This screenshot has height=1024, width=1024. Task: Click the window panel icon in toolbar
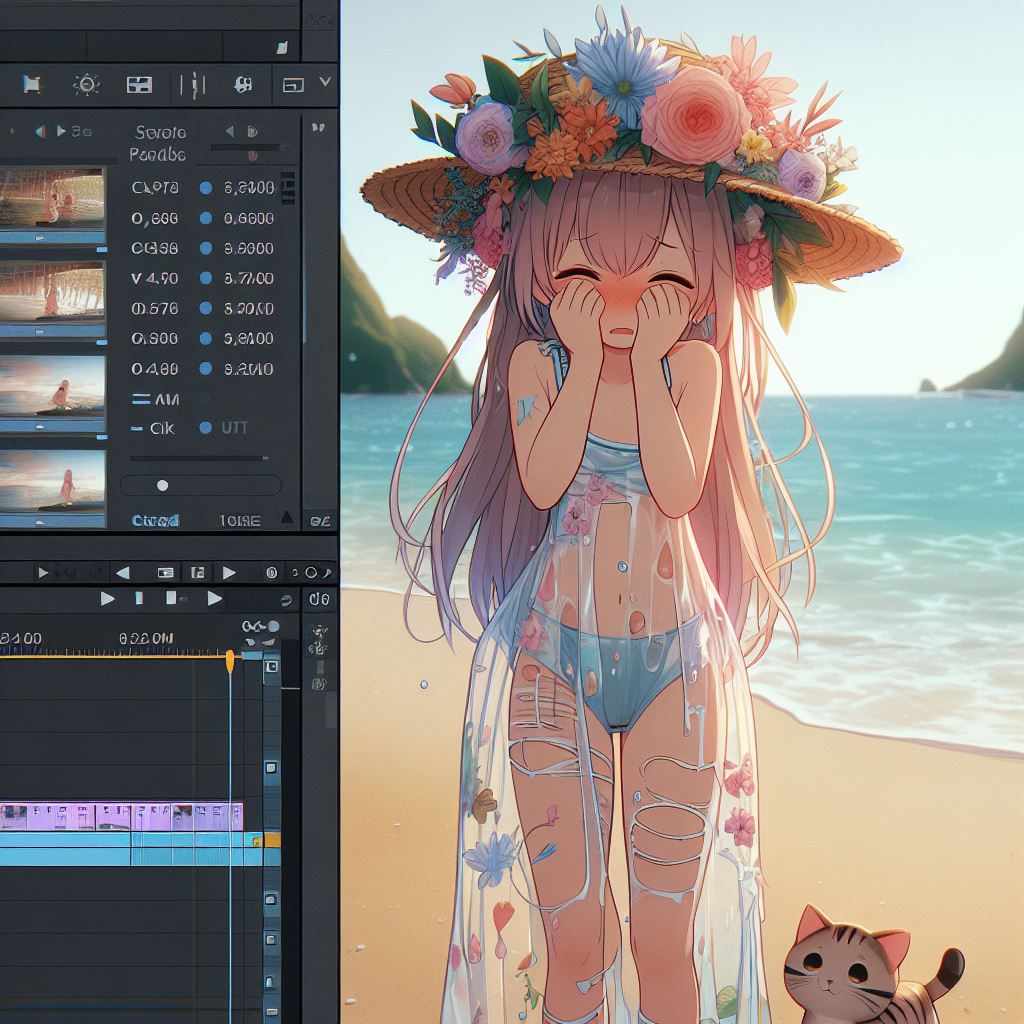[292, 85]
